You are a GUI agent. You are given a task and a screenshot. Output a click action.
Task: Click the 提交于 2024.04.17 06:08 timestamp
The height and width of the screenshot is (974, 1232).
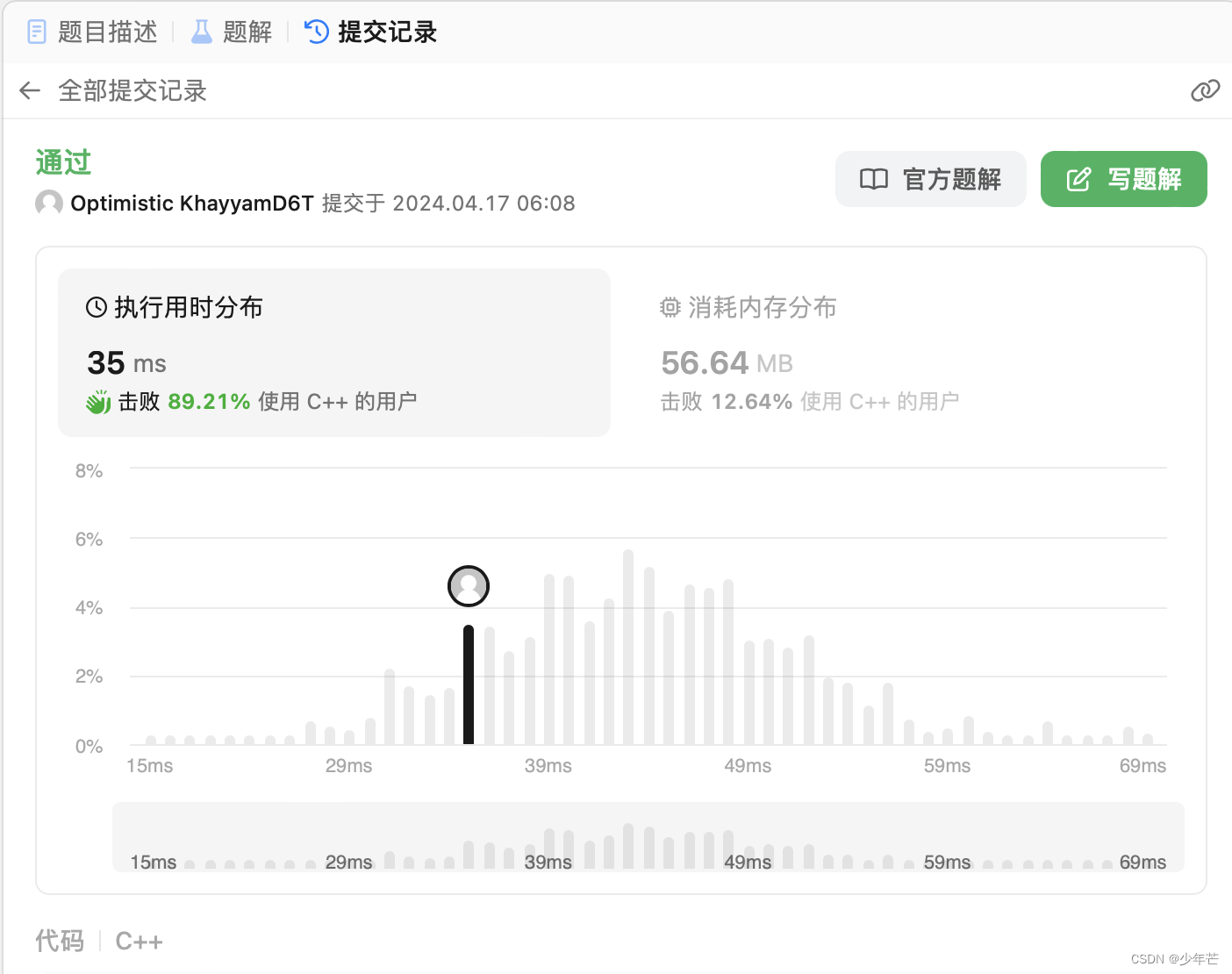pyautogui.click(x=448, y=203)
